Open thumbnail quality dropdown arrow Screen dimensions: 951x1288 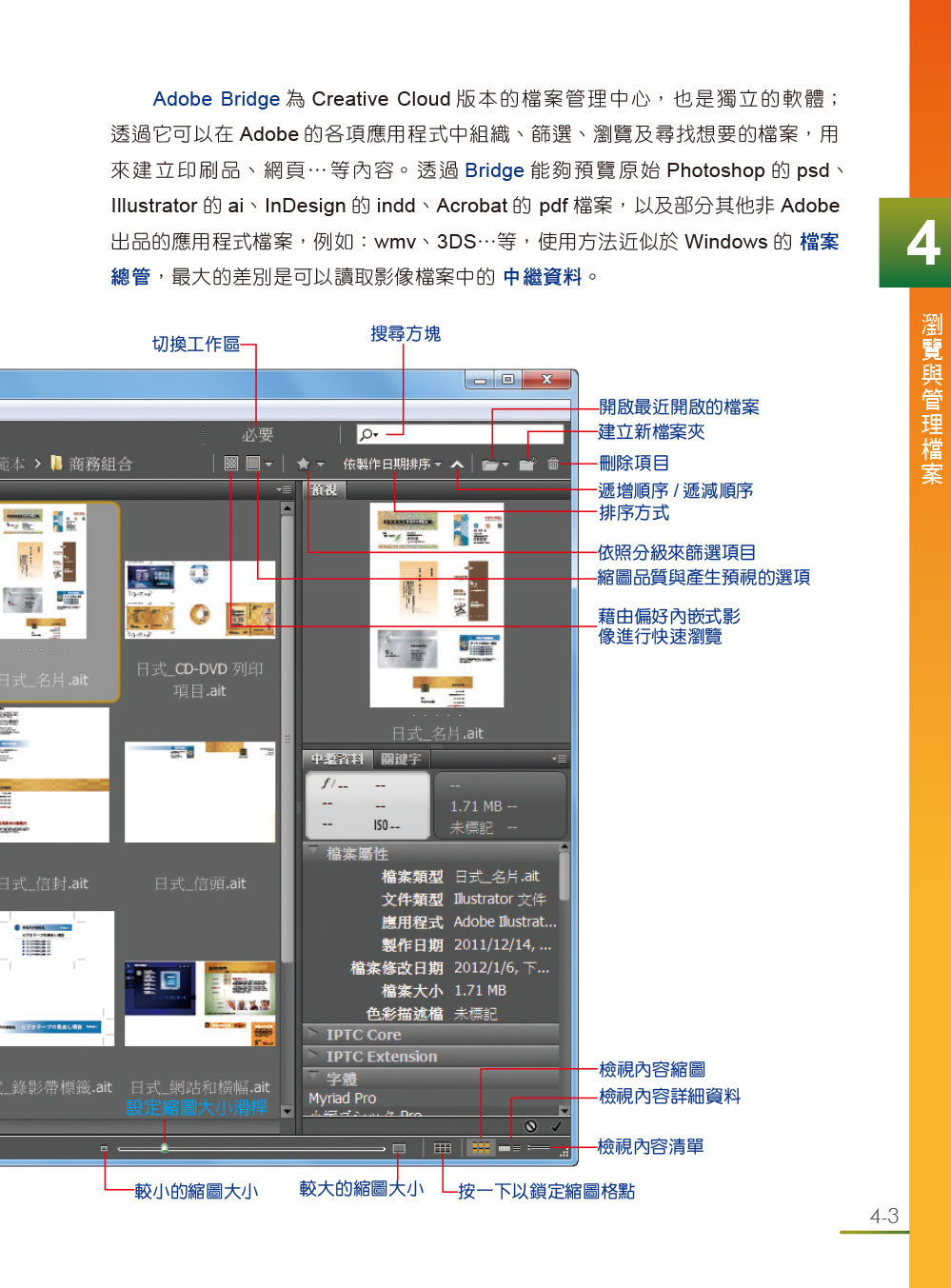tap(268, 465)
